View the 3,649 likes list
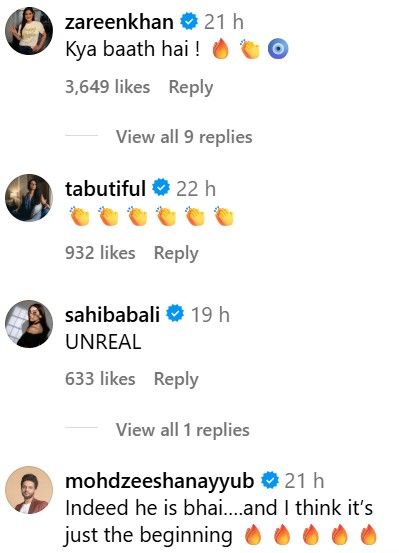The height and width of the screenshot is (553, 399). tap(108, 87)
